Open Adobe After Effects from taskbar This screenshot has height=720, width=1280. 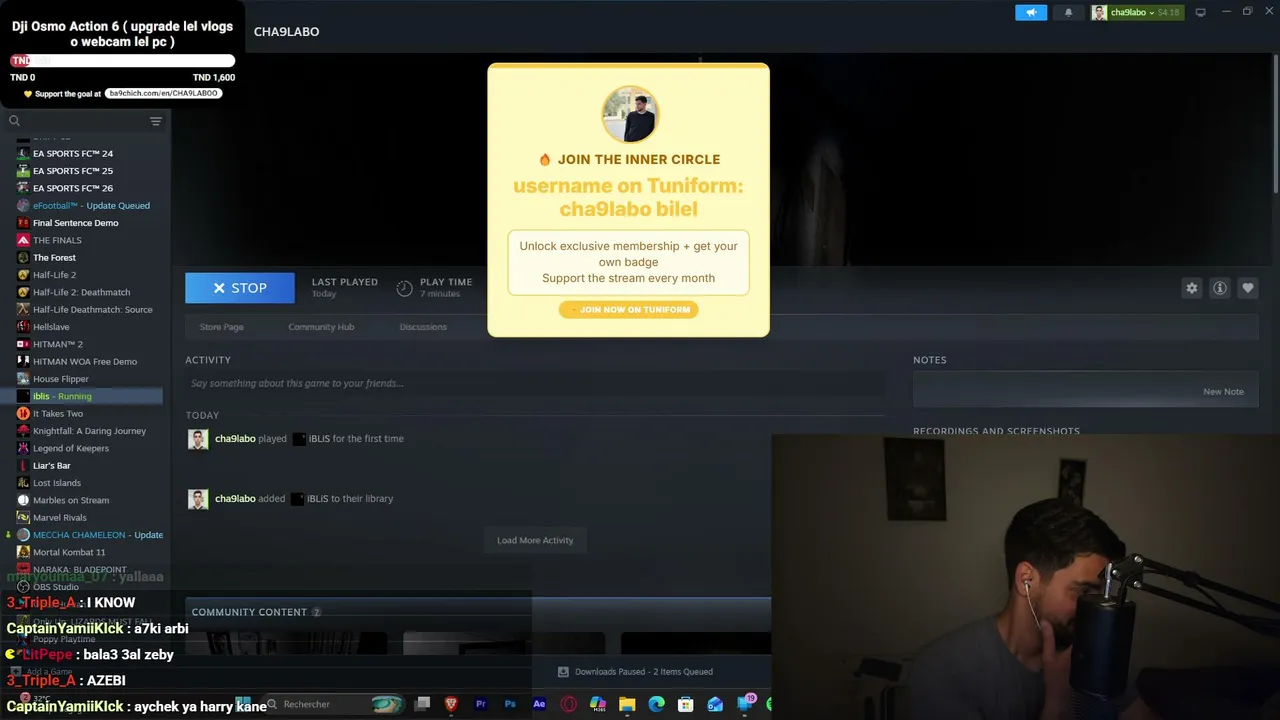[x=539, y=704]
